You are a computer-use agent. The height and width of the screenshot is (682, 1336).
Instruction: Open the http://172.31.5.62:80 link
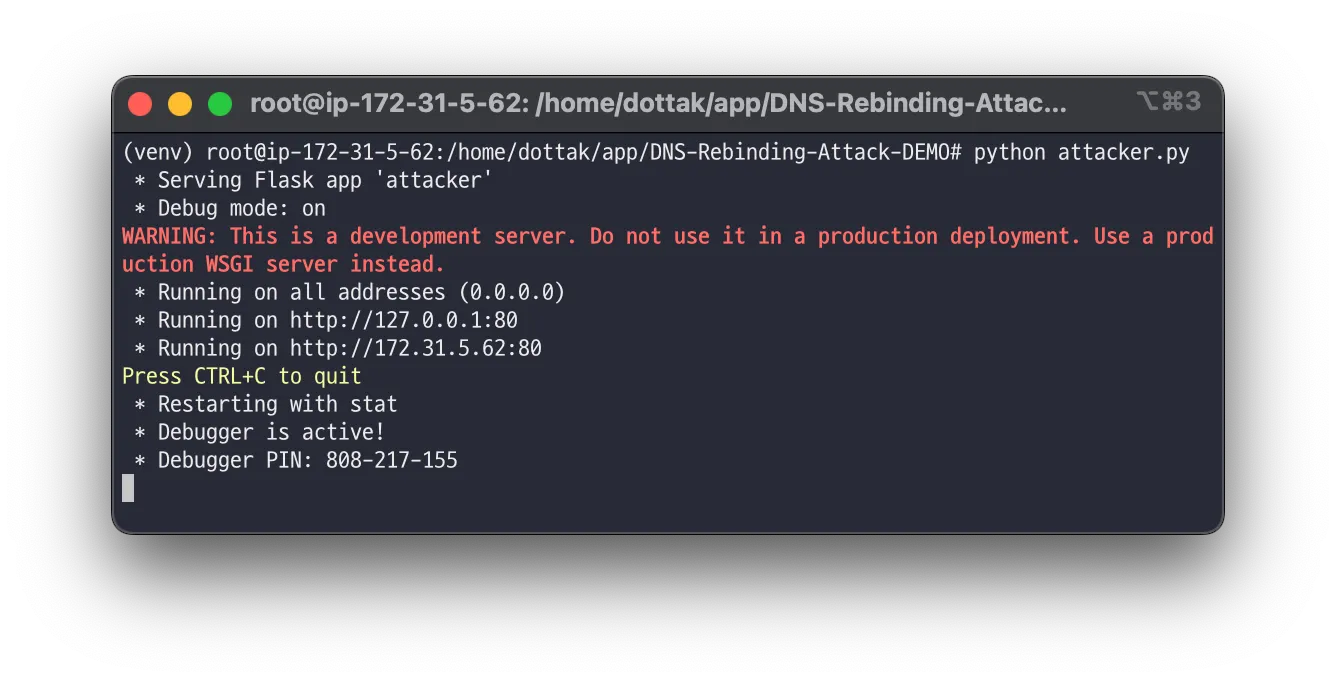tap(416, 349)
